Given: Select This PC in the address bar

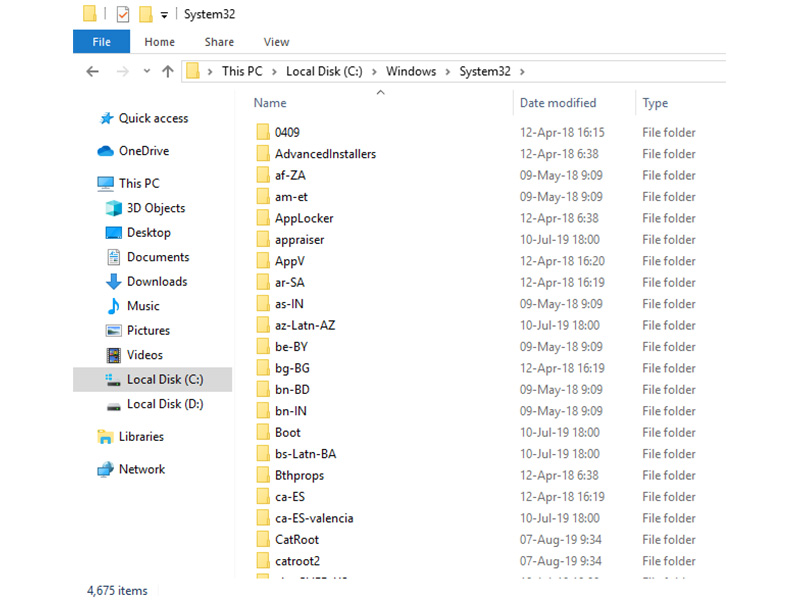Looking at the screenshot, I should 242,71.
